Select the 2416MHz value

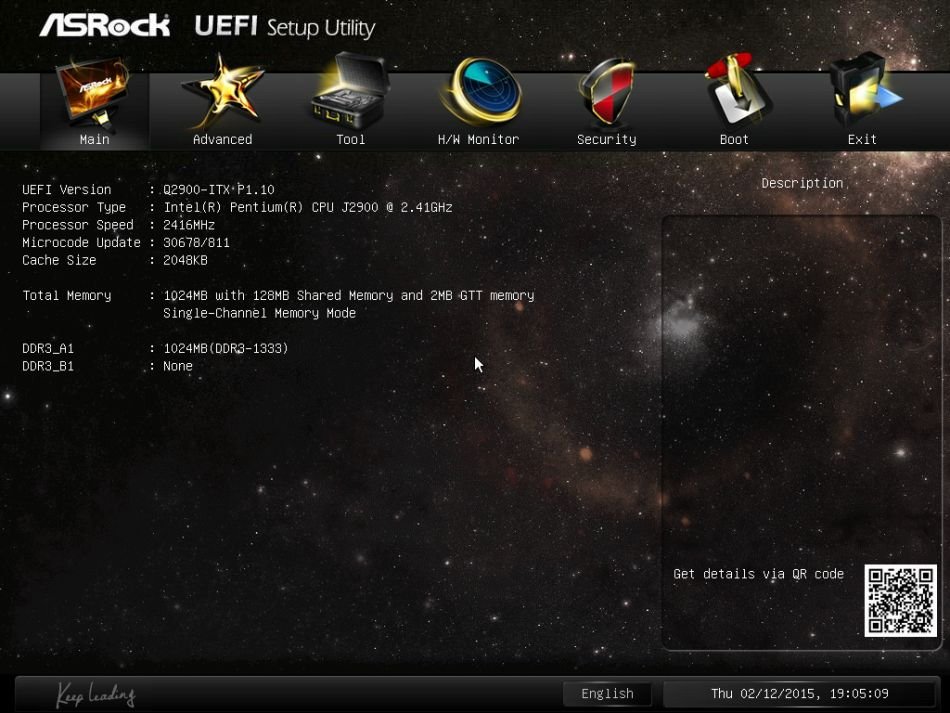(189, 225)
